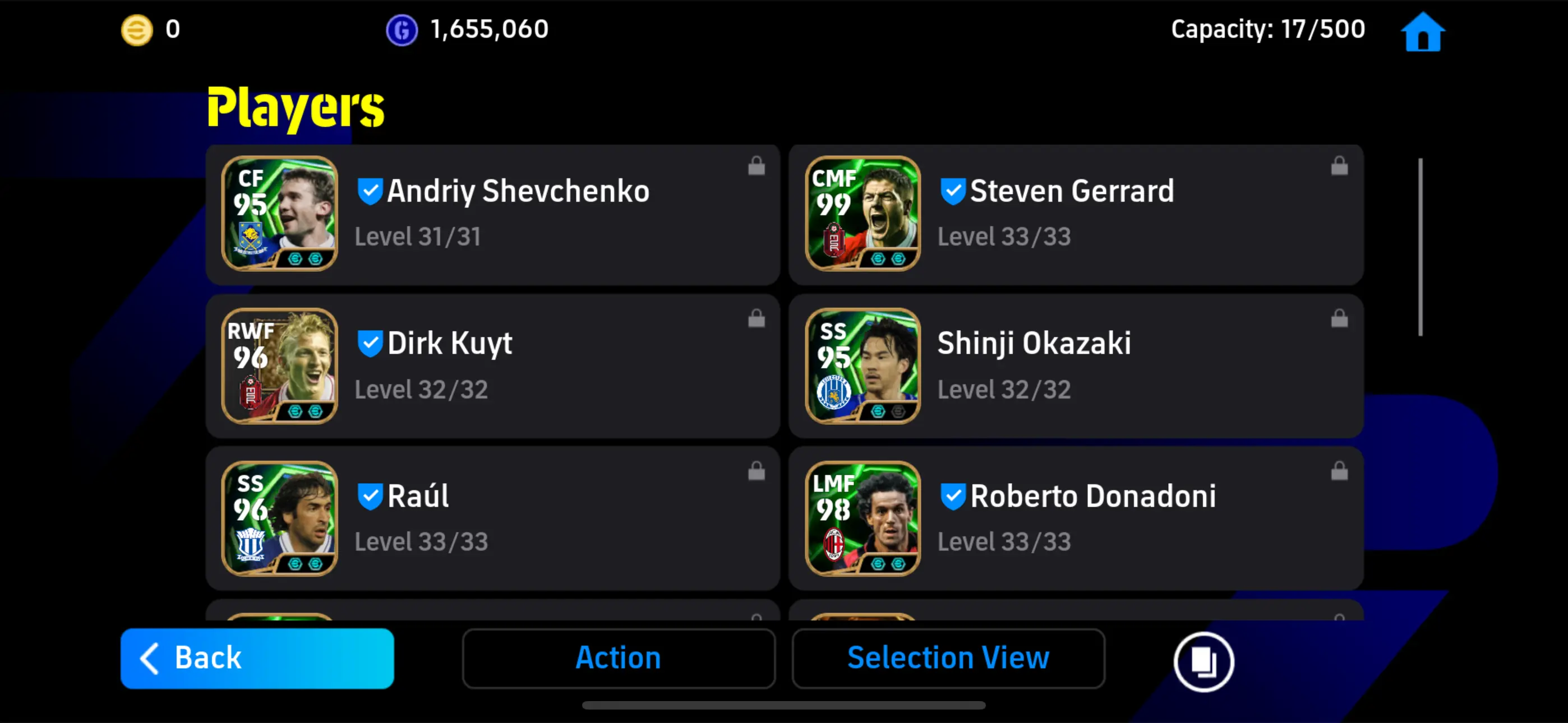Tap lock icon on Dirk Kuyt card
1568x723 pixels.
click(756, 318)
